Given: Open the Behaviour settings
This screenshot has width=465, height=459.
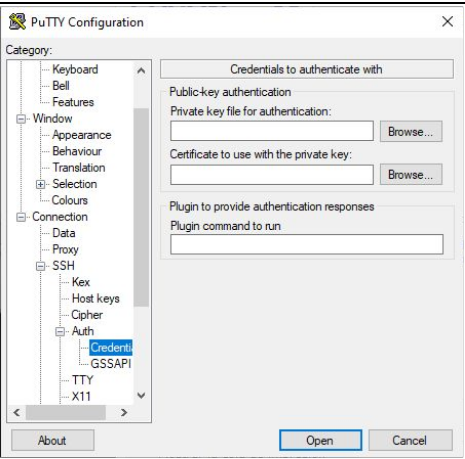Looking at the screenshot, I should pos(77,151).
